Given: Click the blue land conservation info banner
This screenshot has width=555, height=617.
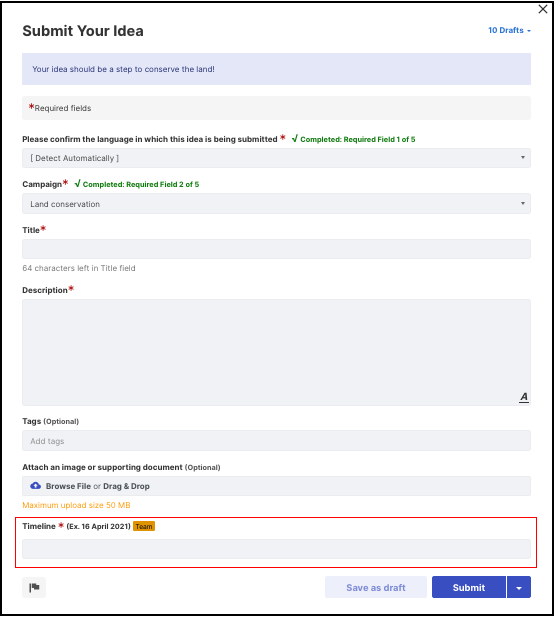Looking at the screenshot, I should [x=276, y=69].
